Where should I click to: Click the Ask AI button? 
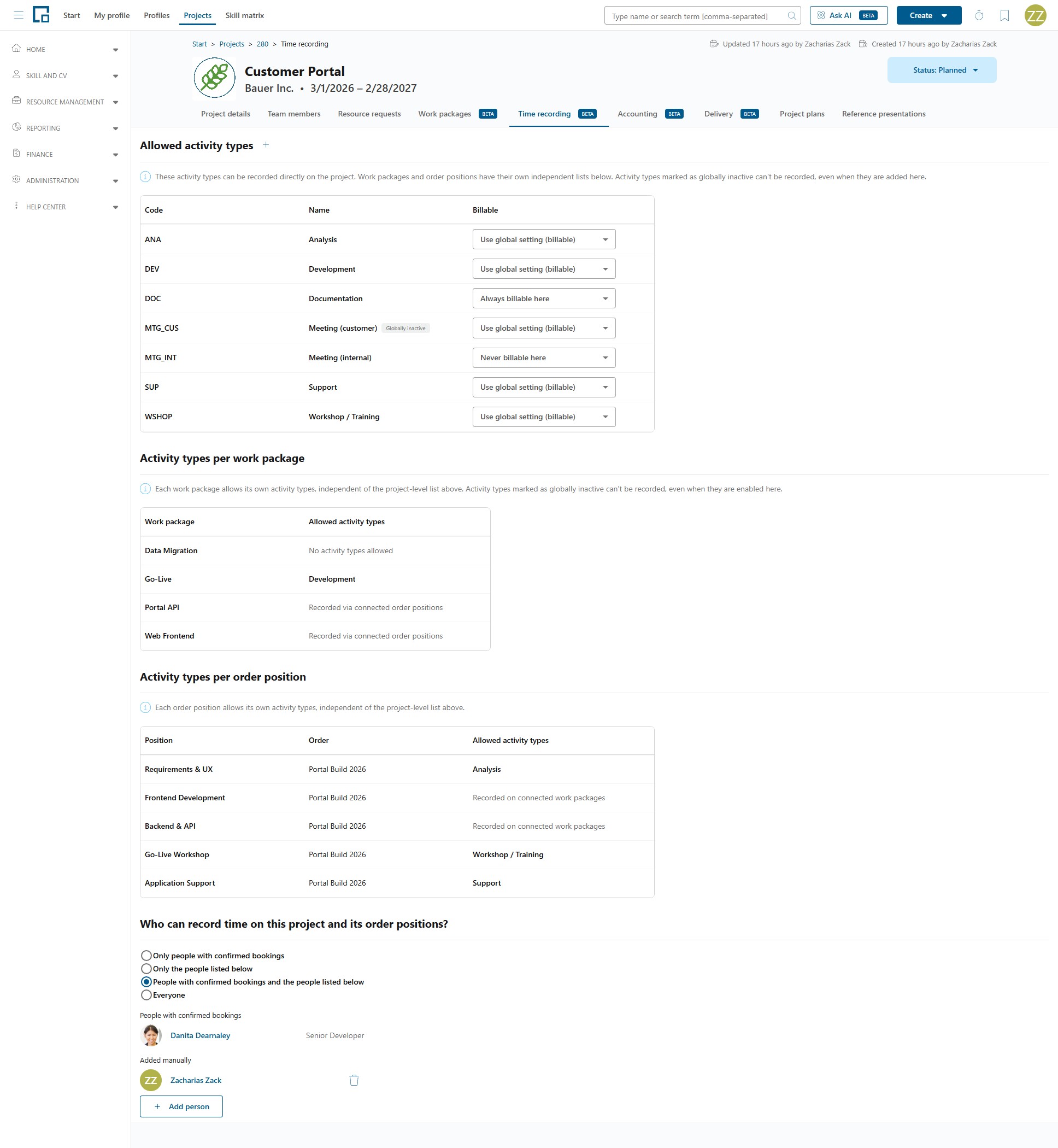pyautogui.click(x=849, y=15)
